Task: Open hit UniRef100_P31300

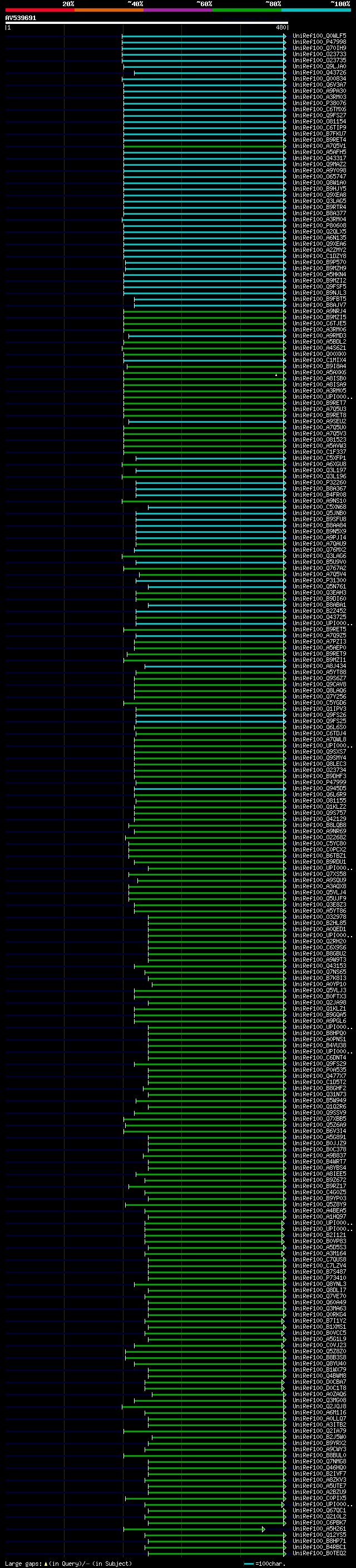Action: 319,580
